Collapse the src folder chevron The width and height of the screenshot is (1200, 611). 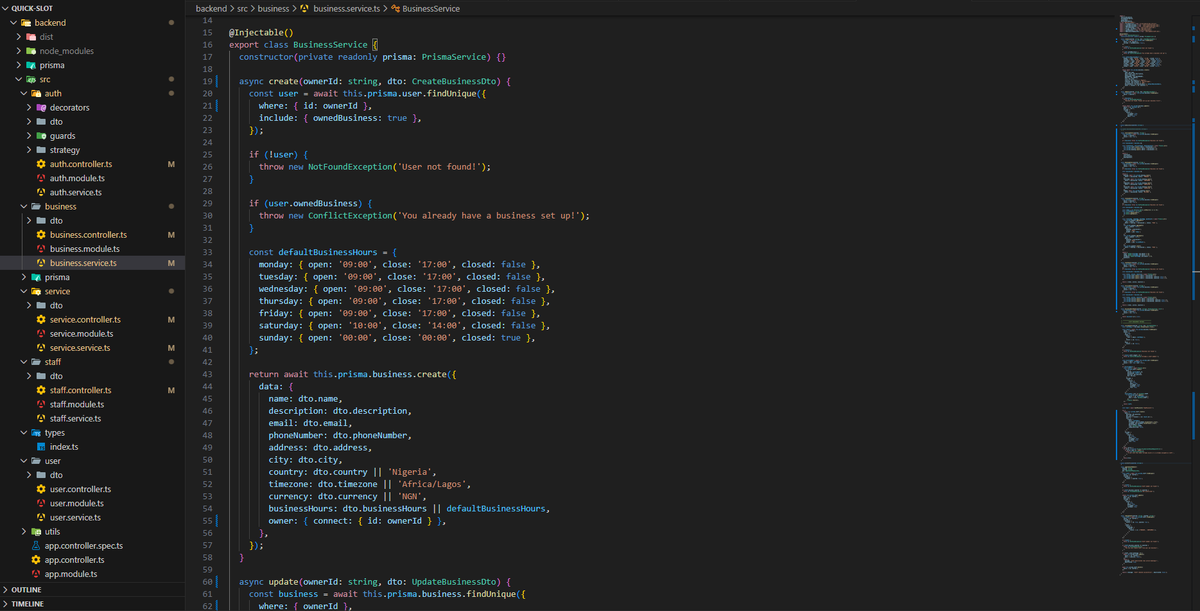[18, 79]
